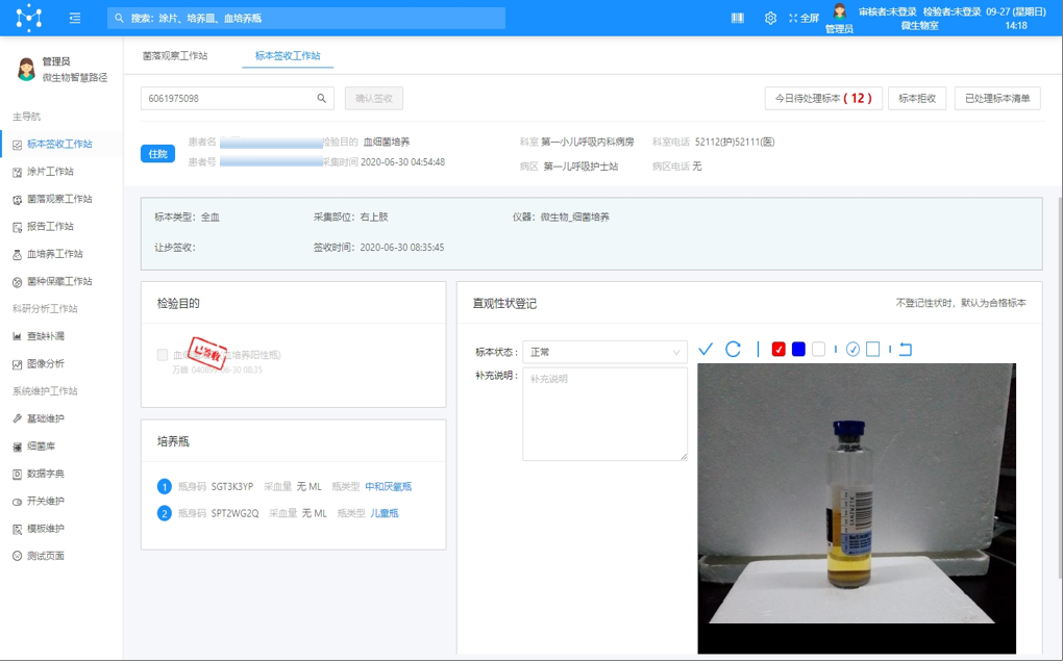Image resolution: width=1064 pixels, height=664 pixels.
Task: Click the barcode icon in the top bar
Action: point(737,17)
